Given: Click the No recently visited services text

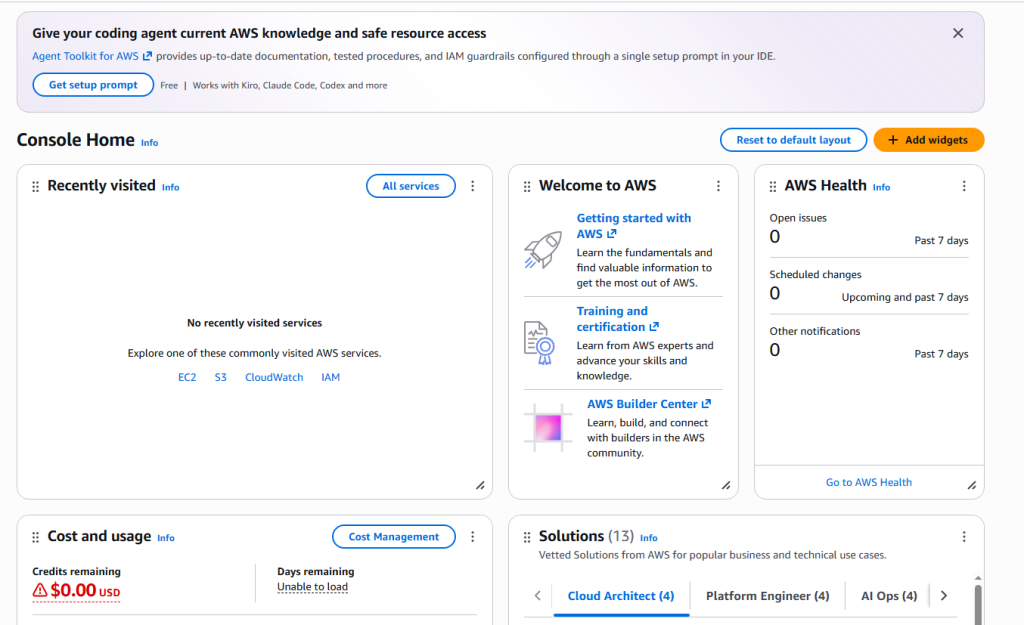Looking at the screenshot, I should 255,323.
